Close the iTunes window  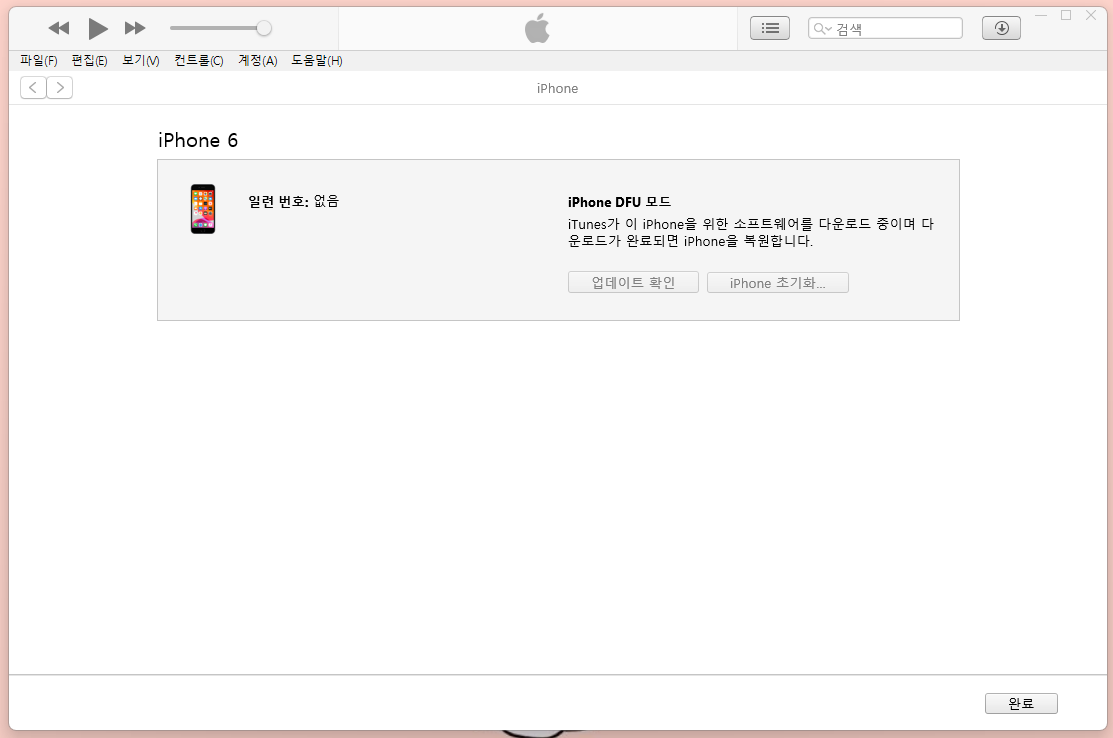[1091, 16]
